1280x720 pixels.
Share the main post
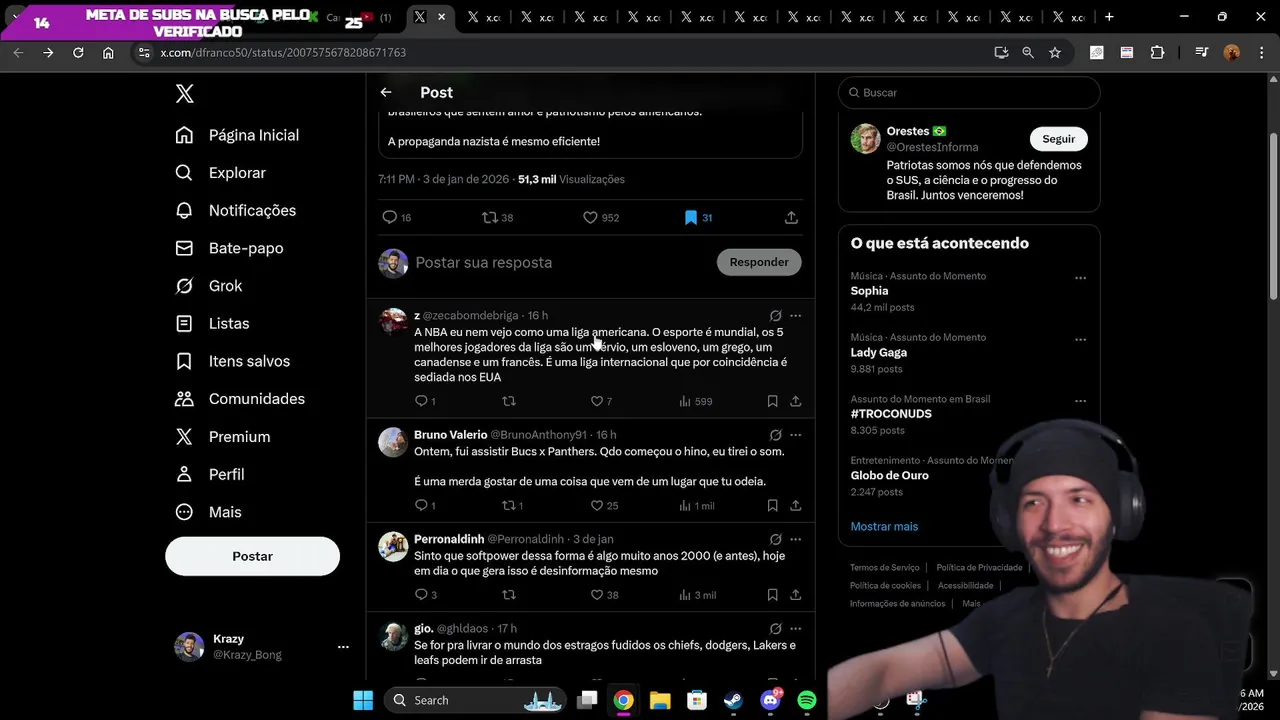pos(791,217)
